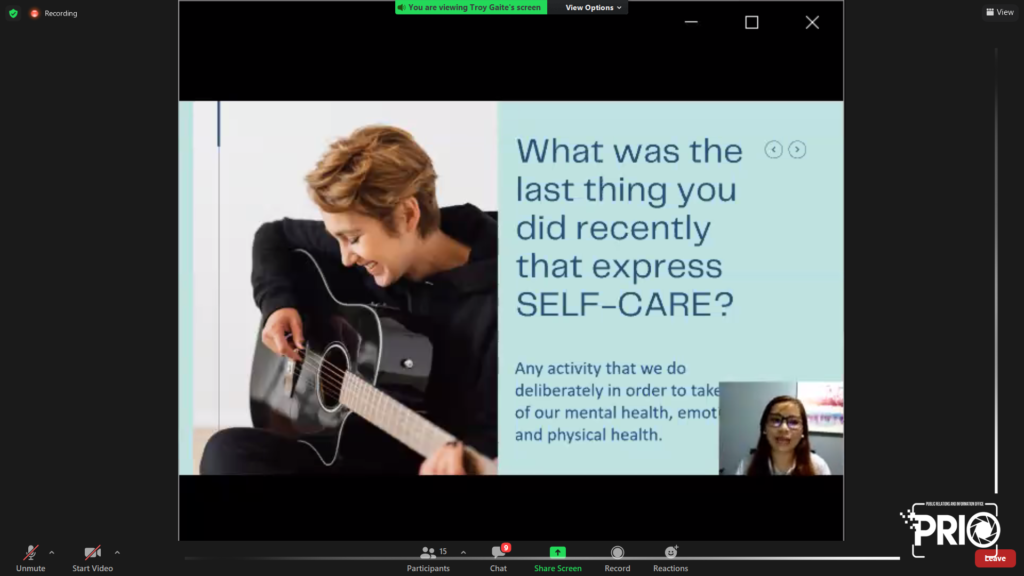Click the red Recording indicator

pyautogui.click(x=35, y=13)
